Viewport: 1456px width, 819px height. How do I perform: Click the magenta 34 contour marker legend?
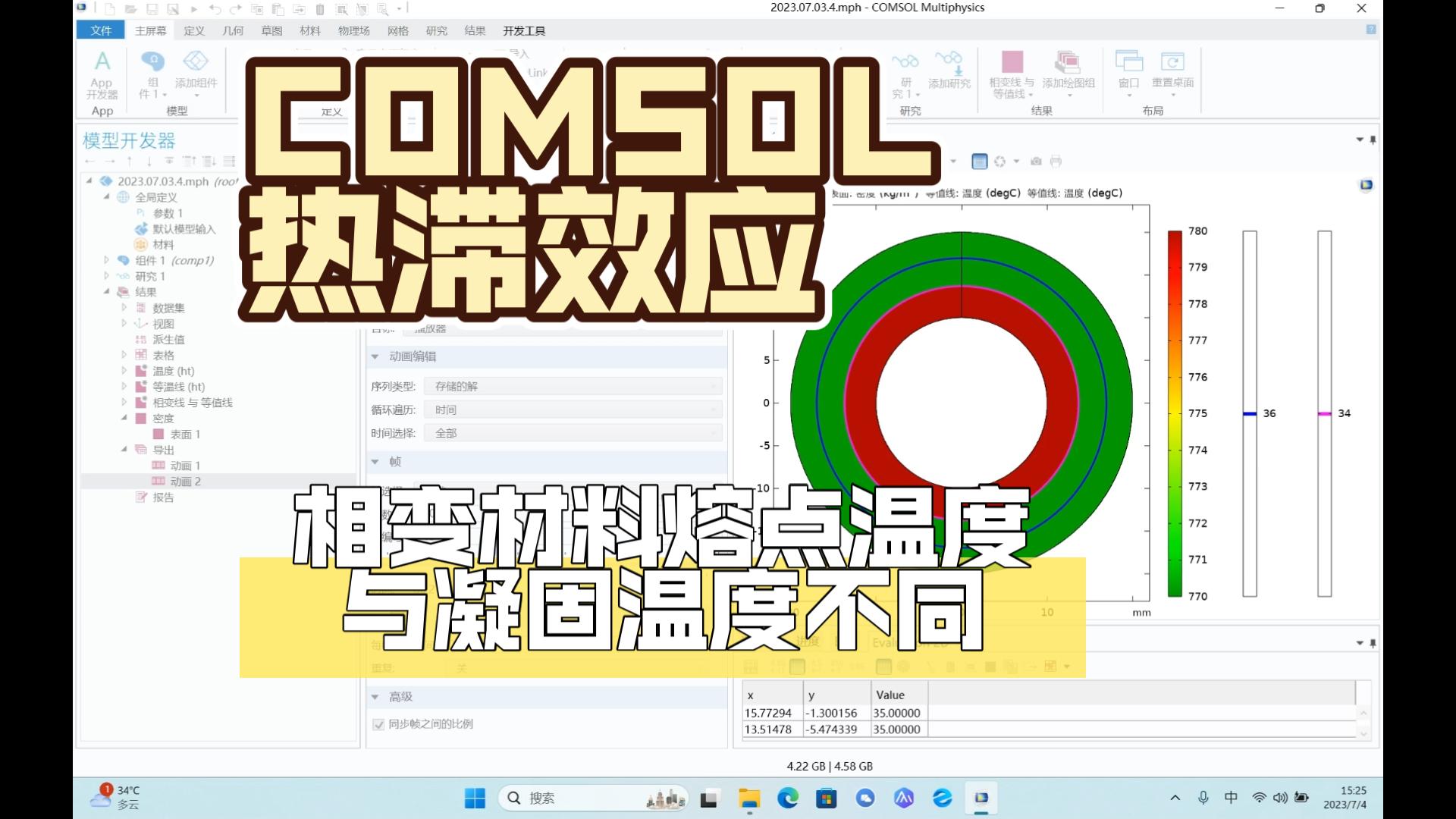coord(1325,413)
